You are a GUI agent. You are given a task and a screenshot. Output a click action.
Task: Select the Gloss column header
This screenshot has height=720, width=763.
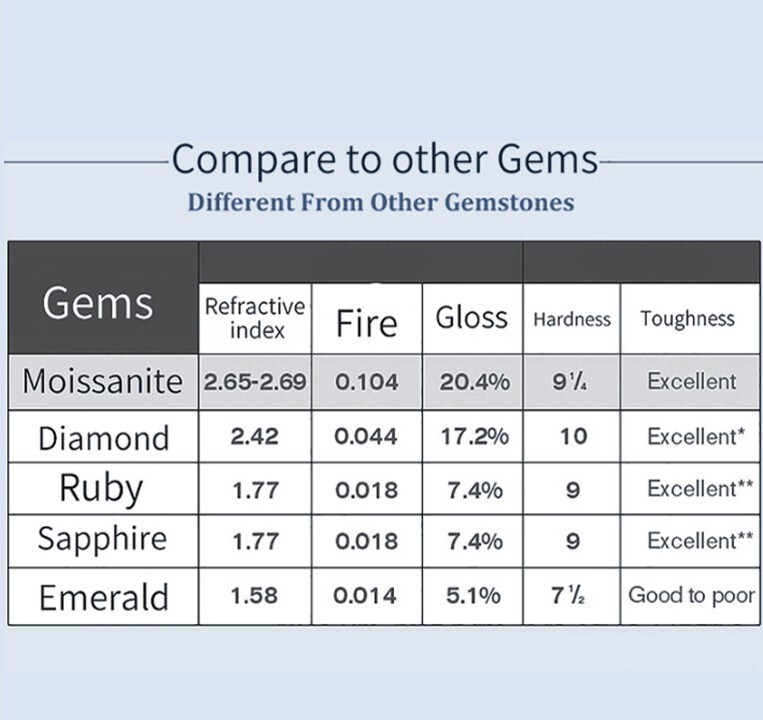[472, 319]
